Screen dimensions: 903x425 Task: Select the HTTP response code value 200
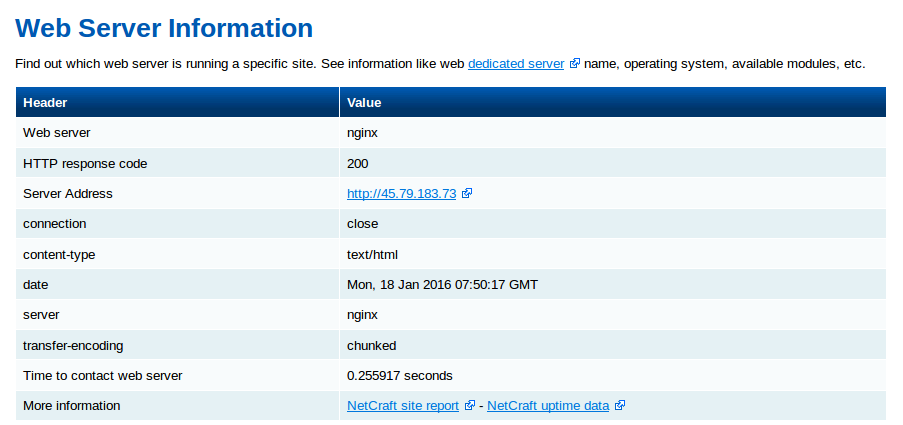pyautogui.click(x=358, y=163)
